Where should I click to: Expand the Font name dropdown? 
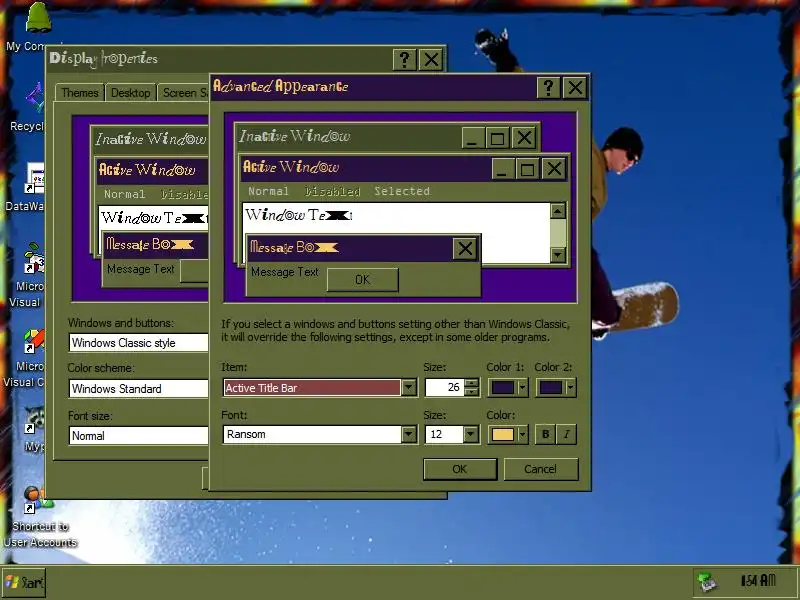point(409,435)
